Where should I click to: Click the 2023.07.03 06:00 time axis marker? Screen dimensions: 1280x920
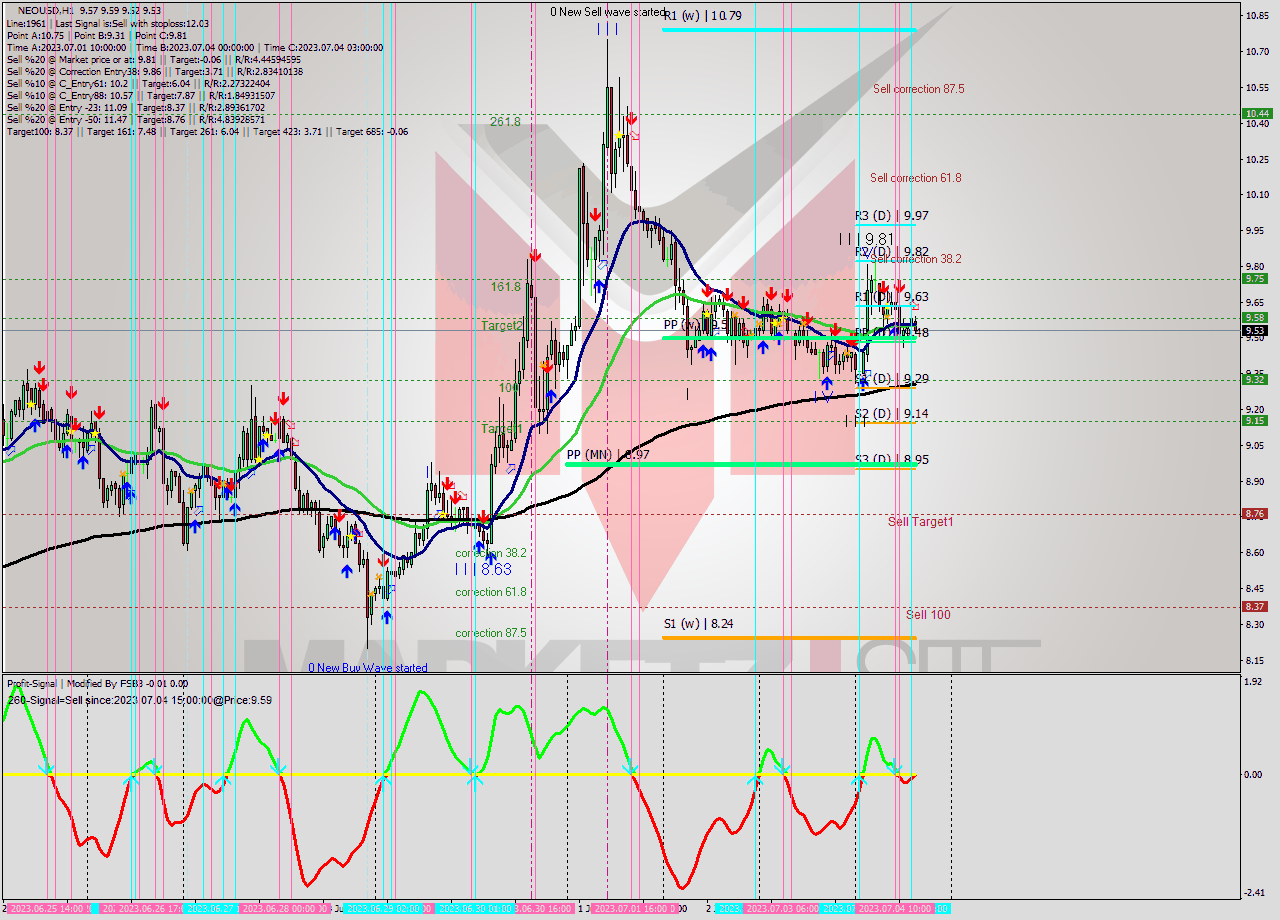782,909
